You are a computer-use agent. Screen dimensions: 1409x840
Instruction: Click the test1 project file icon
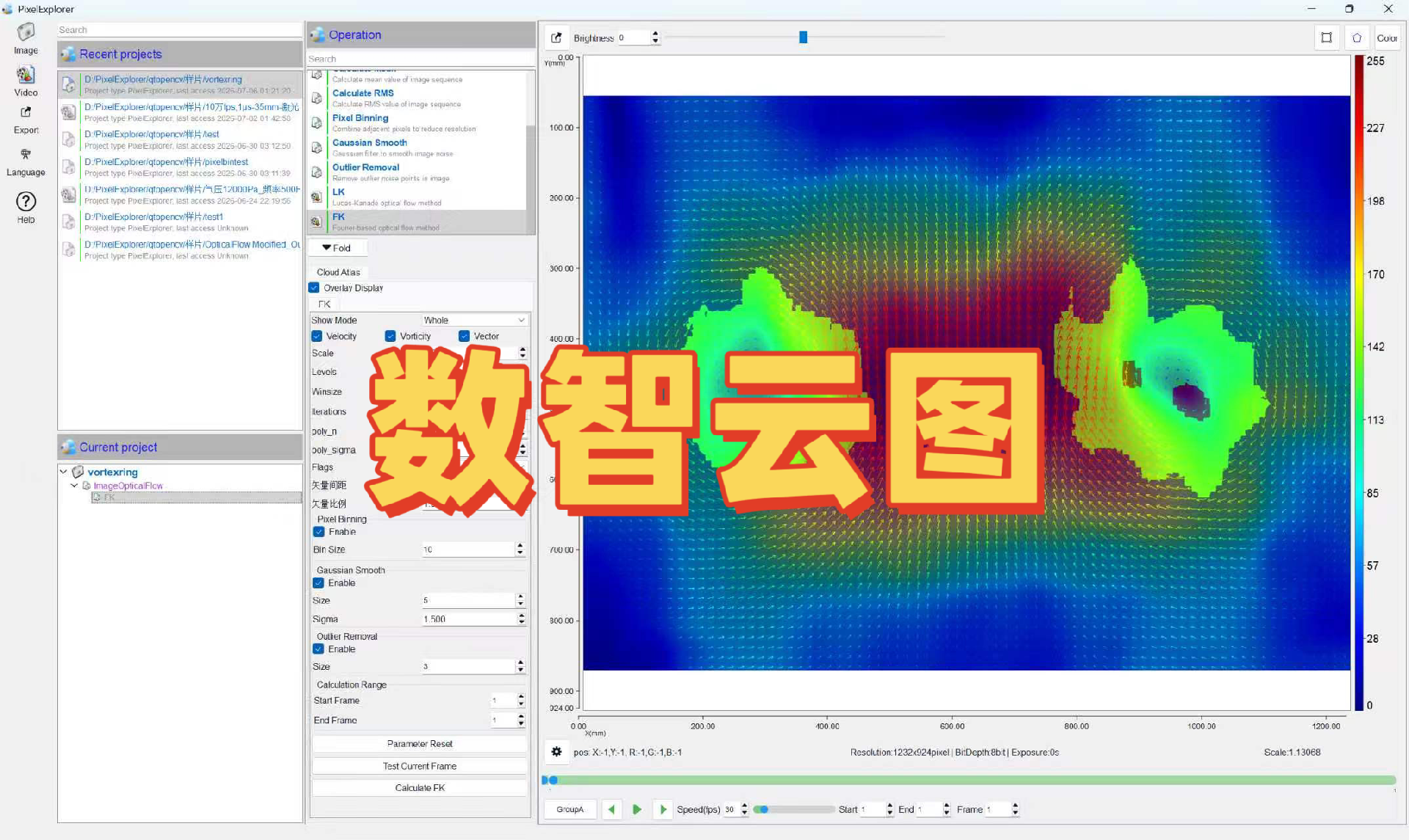tap(69, 222)
